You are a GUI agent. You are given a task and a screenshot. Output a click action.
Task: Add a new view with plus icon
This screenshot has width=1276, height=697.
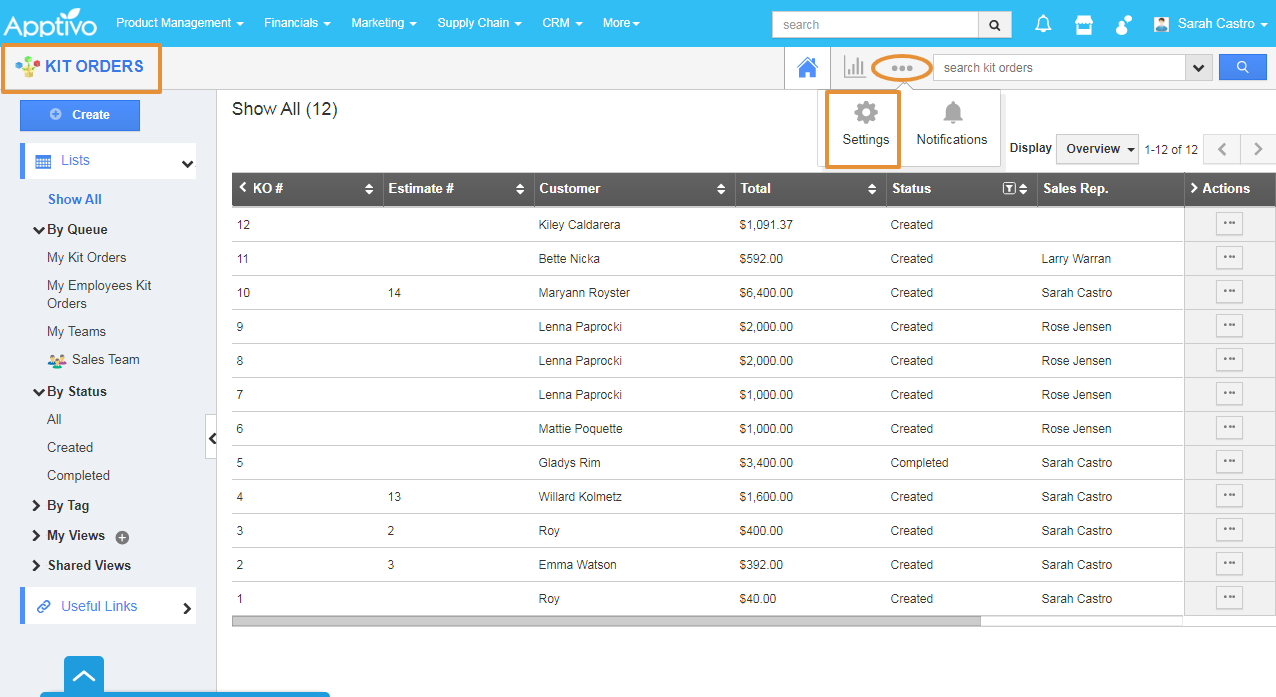pyautogui.click(x=122, y=537)
